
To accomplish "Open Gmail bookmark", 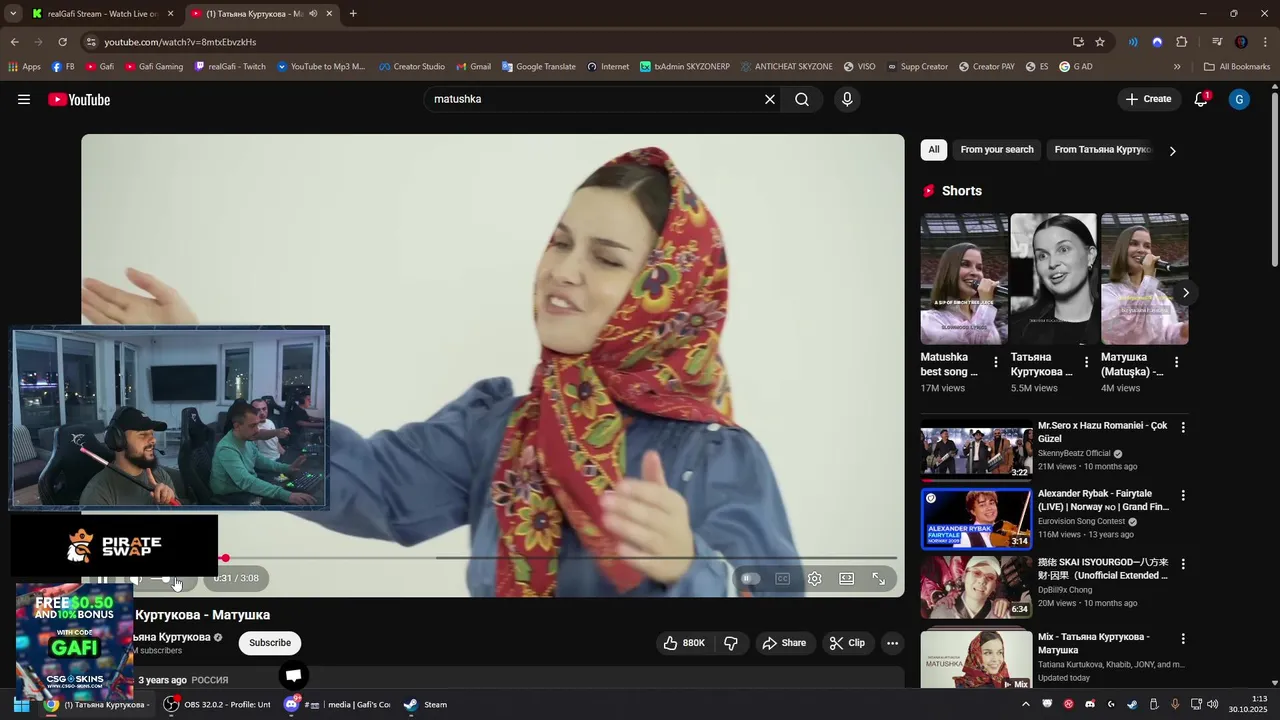I will click(x=474, y=67).
